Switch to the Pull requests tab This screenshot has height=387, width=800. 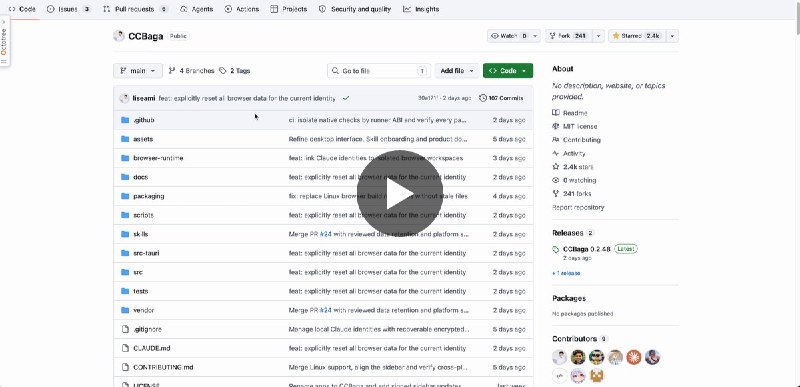pyautogui.click(x=135, y=9)
